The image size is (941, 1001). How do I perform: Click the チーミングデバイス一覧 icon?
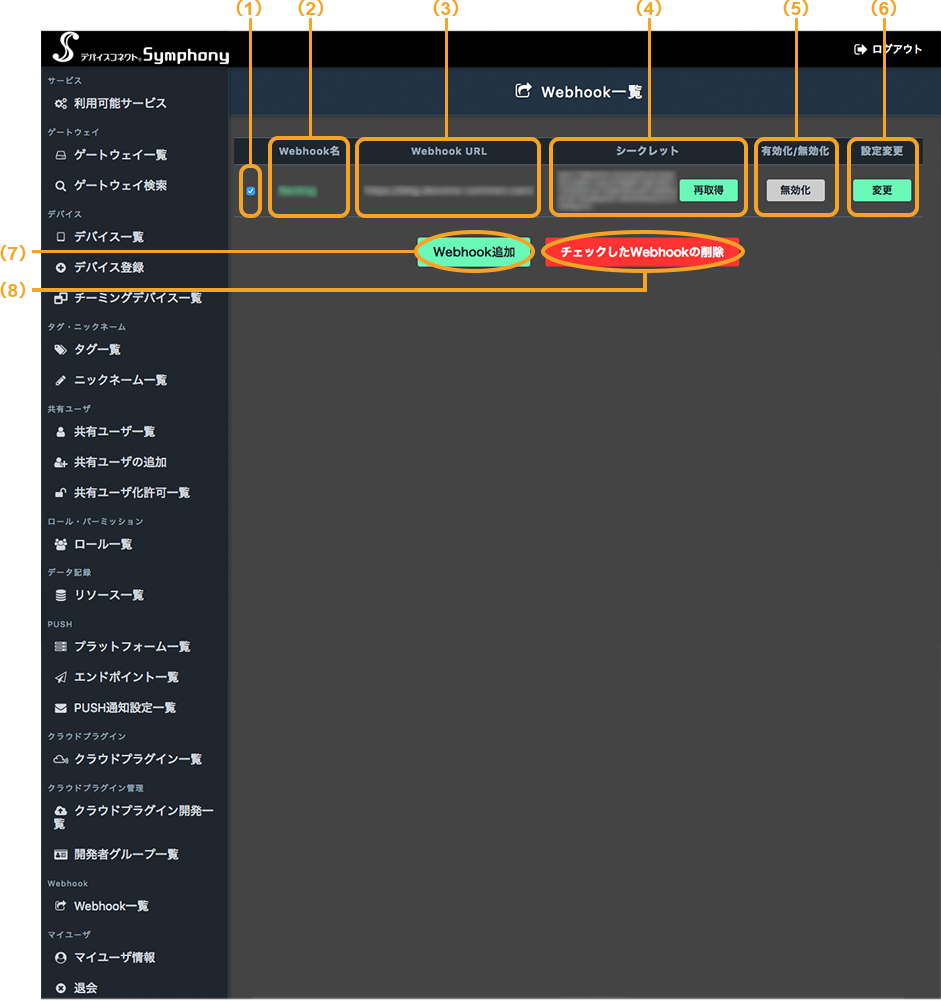(x=61, y=298)
